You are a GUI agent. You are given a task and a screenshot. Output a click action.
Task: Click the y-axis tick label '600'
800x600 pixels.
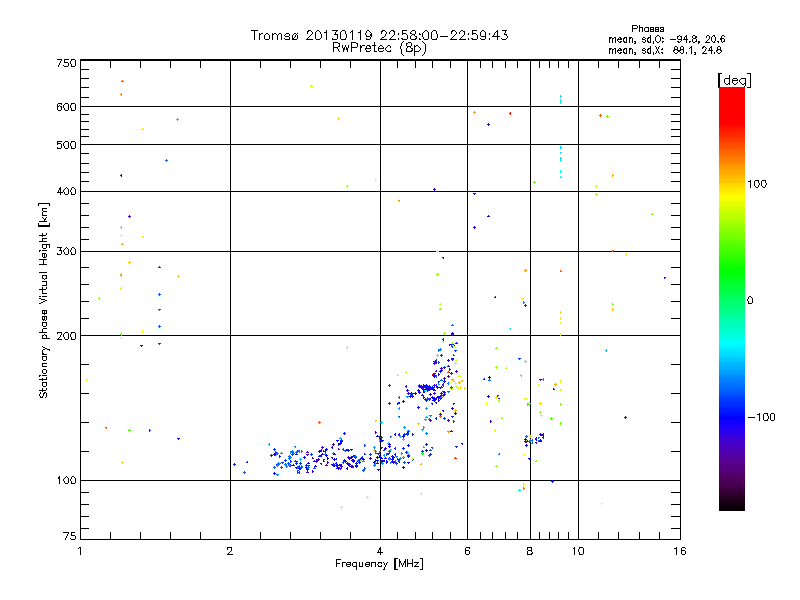66,107
